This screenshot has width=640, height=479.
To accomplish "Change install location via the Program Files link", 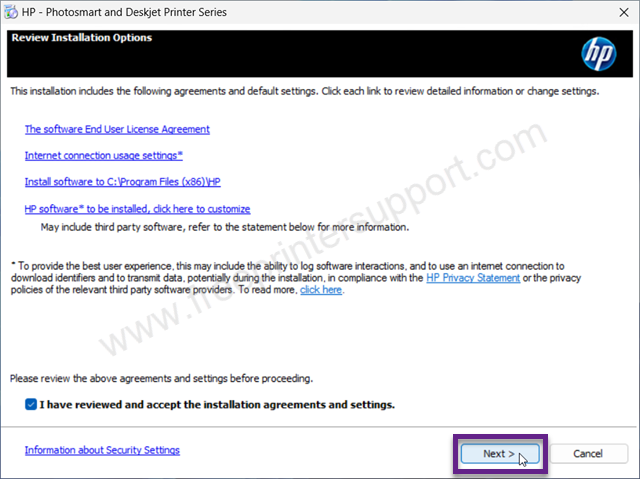I will [x=122, y=182].
